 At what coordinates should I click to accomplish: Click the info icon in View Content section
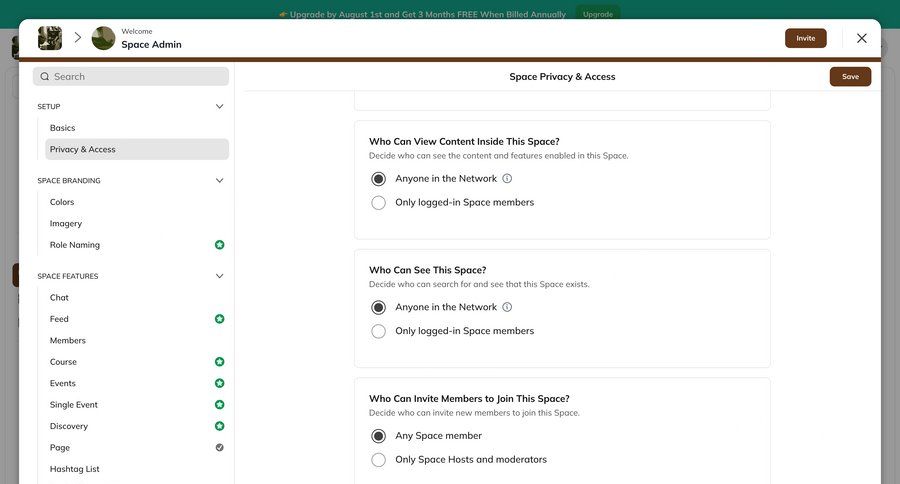pyautogui.click(x=507, y=179)
